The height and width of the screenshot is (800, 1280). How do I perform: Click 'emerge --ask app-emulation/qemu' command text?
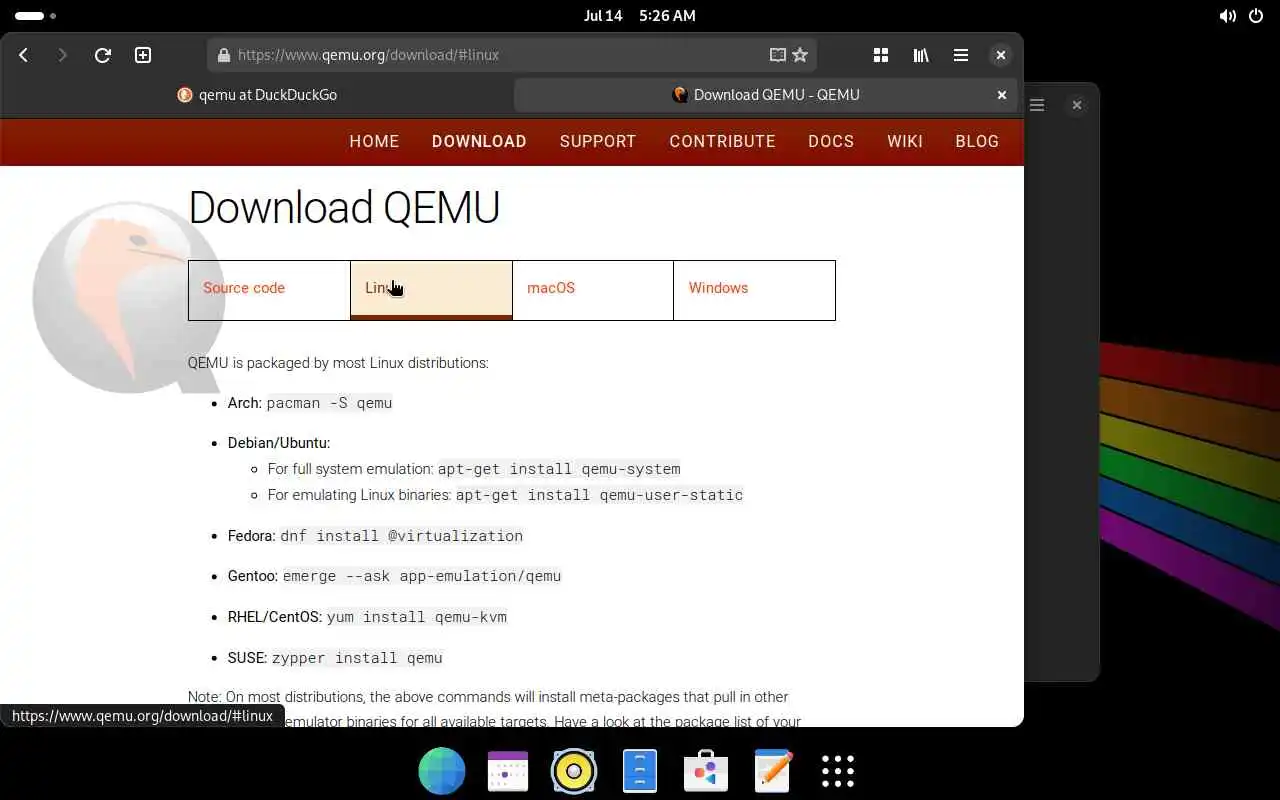click(422, 576)
